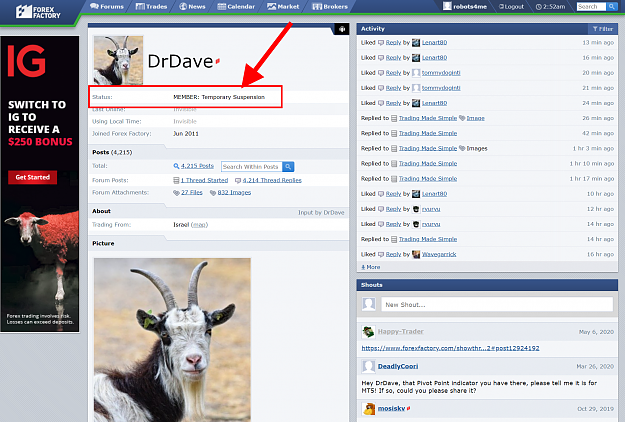The image size is (625, 422).
Task: Open tommydopinti avatar in 21 min row
Action: point(416,88)
